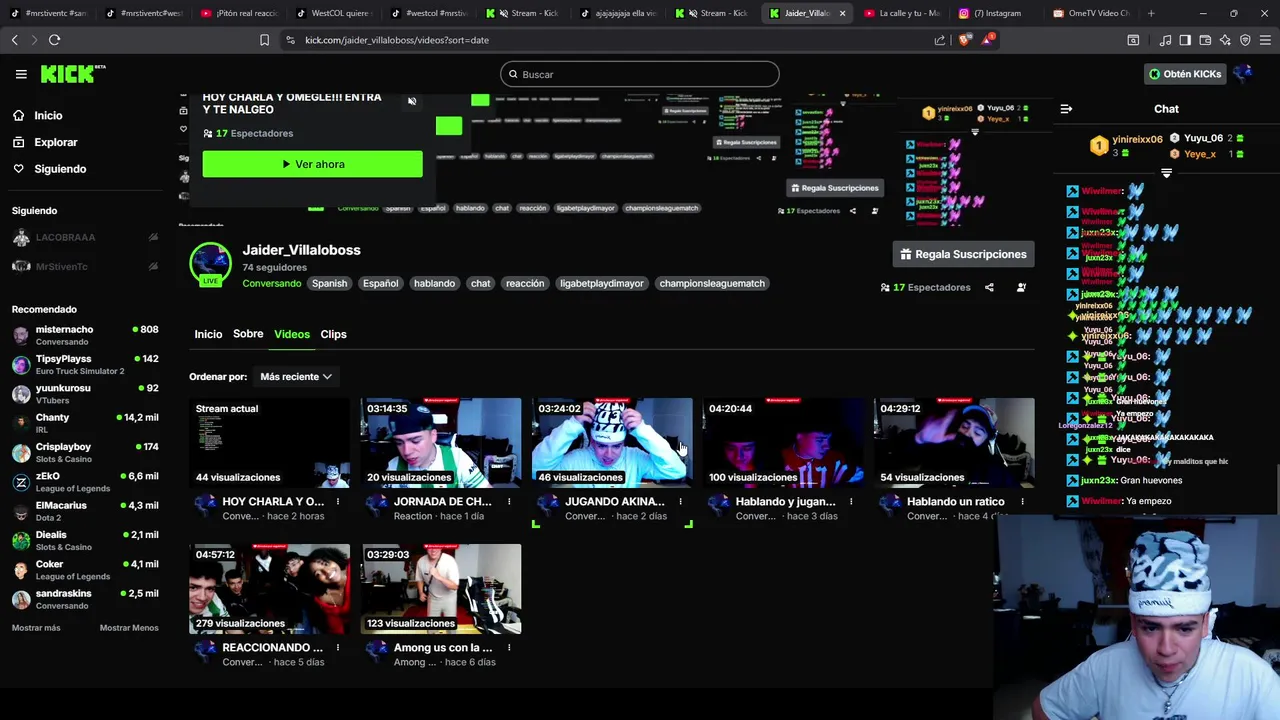Viewport: 1280px width, 720px height.
Task: Toggle the browser sidebar panel icon
Action: coord(1185,40)
